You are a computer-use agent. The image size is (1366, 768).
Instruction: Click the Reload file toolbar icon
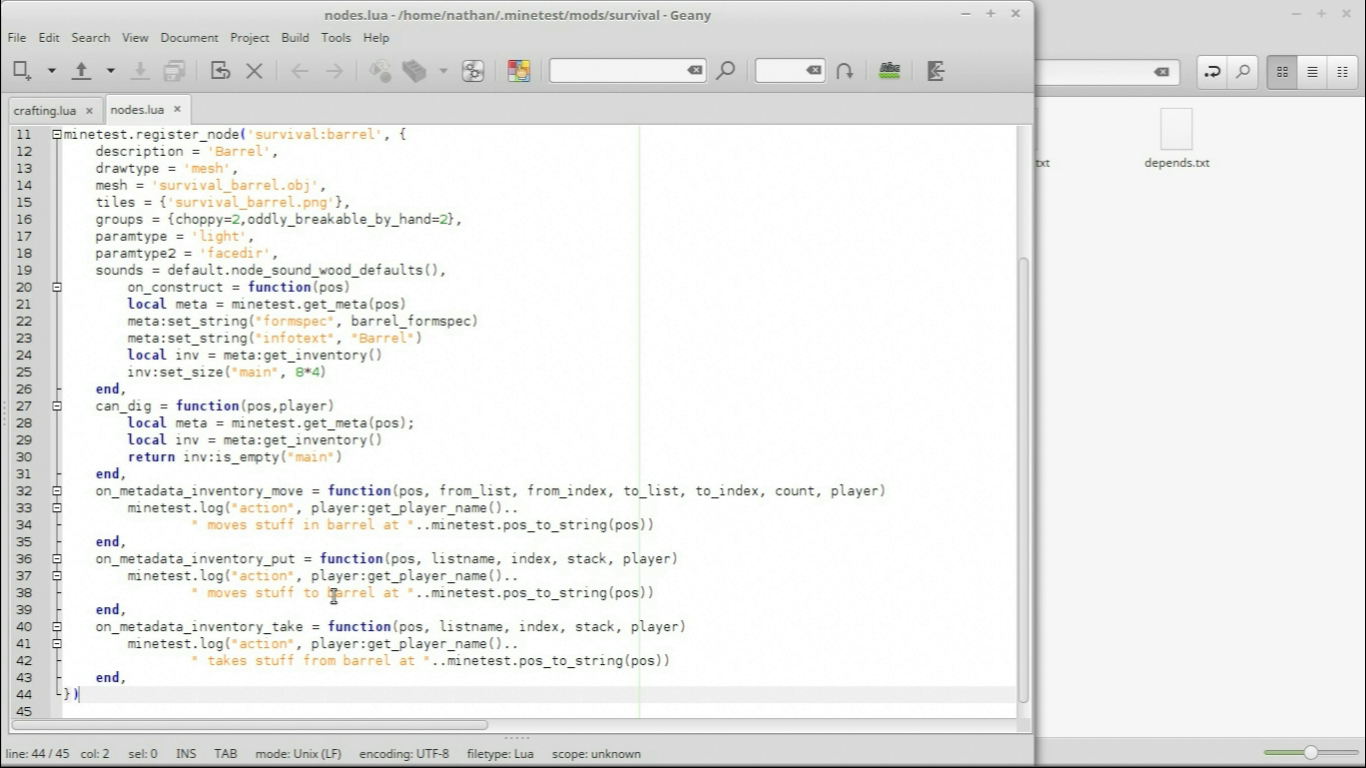(220, 71)
